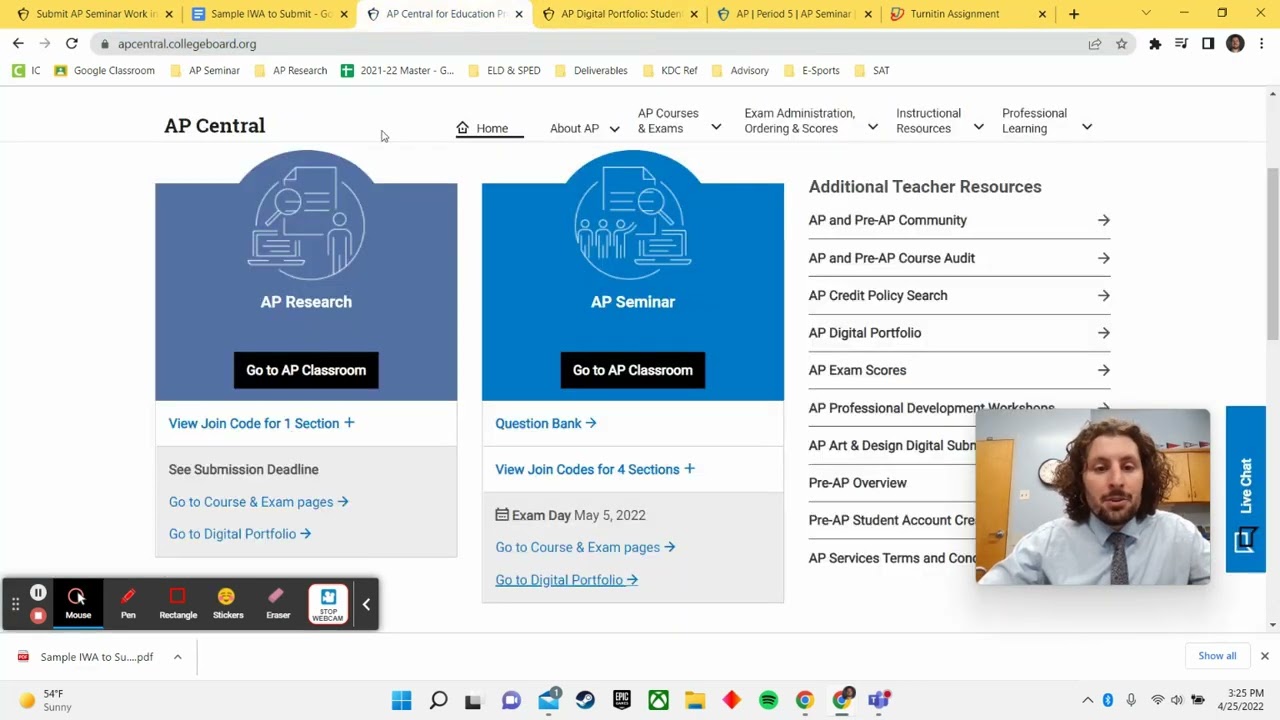The image size is (1280, 720).
Task: Open the E-Sports bookmarks folder
Action: pos(811,70)
